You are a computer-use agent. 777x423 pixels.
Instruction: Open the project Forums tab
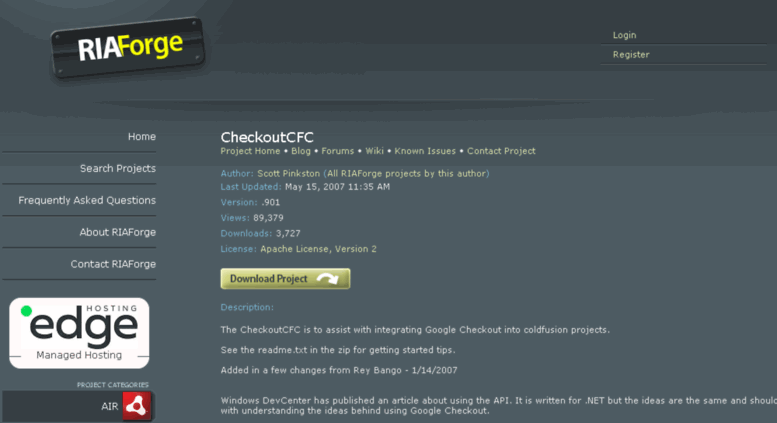[337, 151]
